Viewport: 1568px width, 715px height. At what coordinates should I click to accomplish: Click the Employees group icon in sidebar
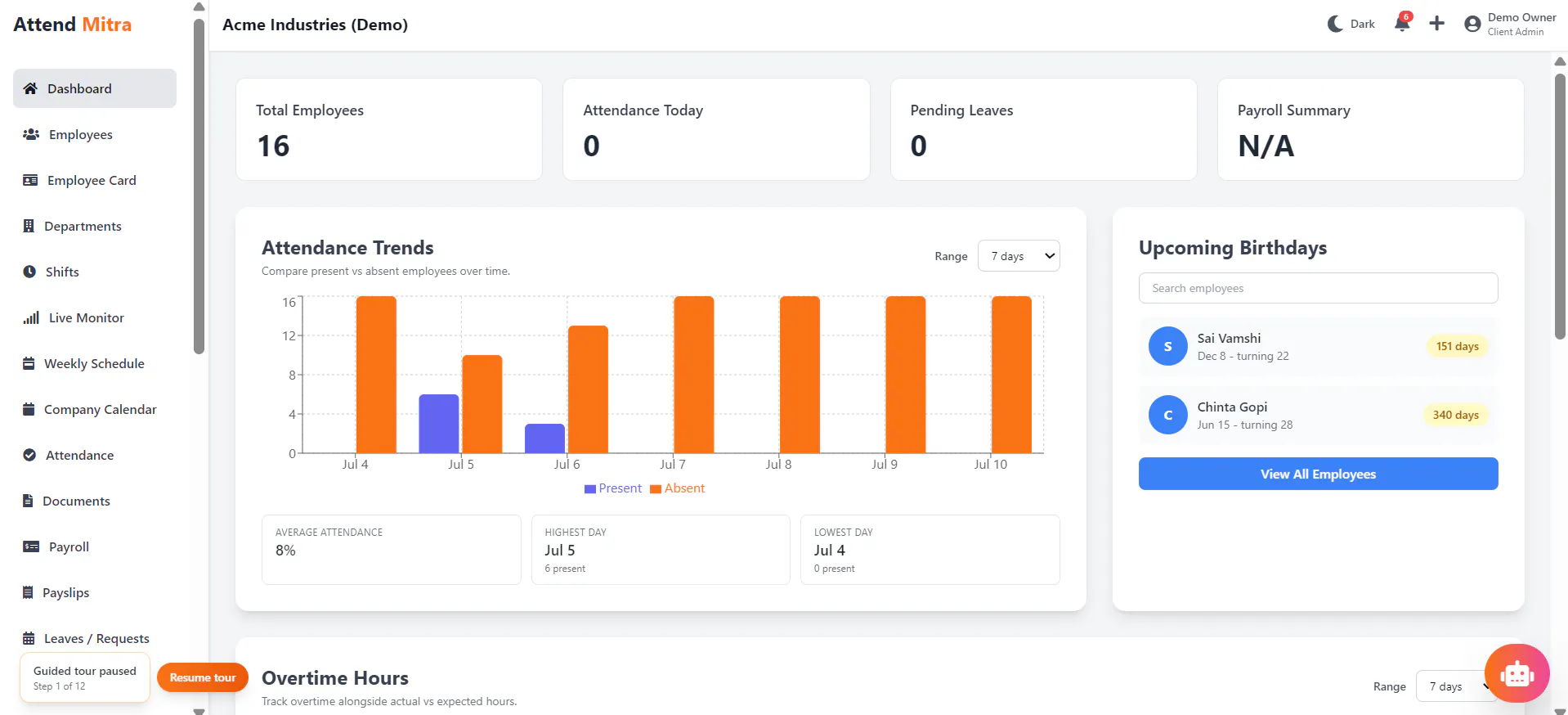31,134
